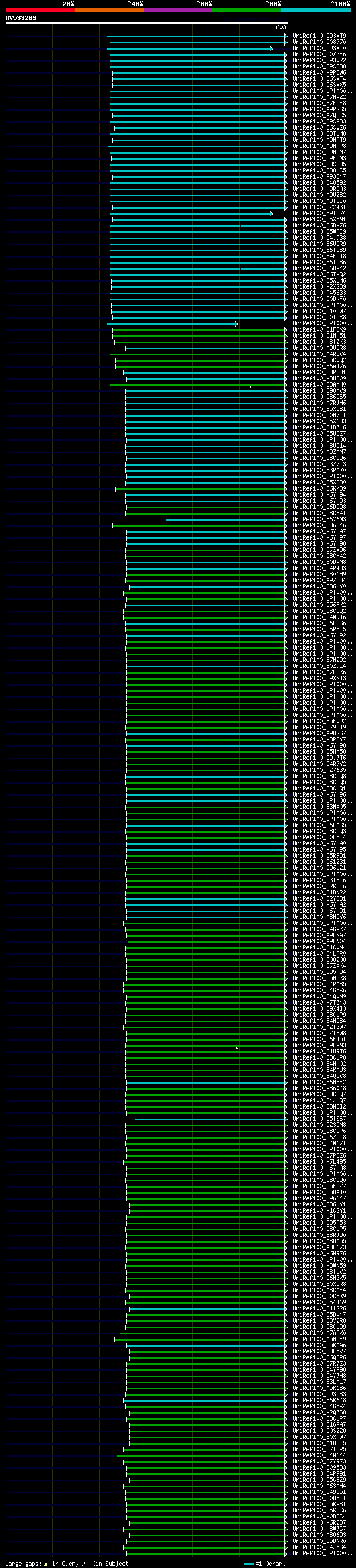Click the alignment bar for UniRef100_B6V6N3
Screen dimensions: 356x1568
[x=226, y=519]
